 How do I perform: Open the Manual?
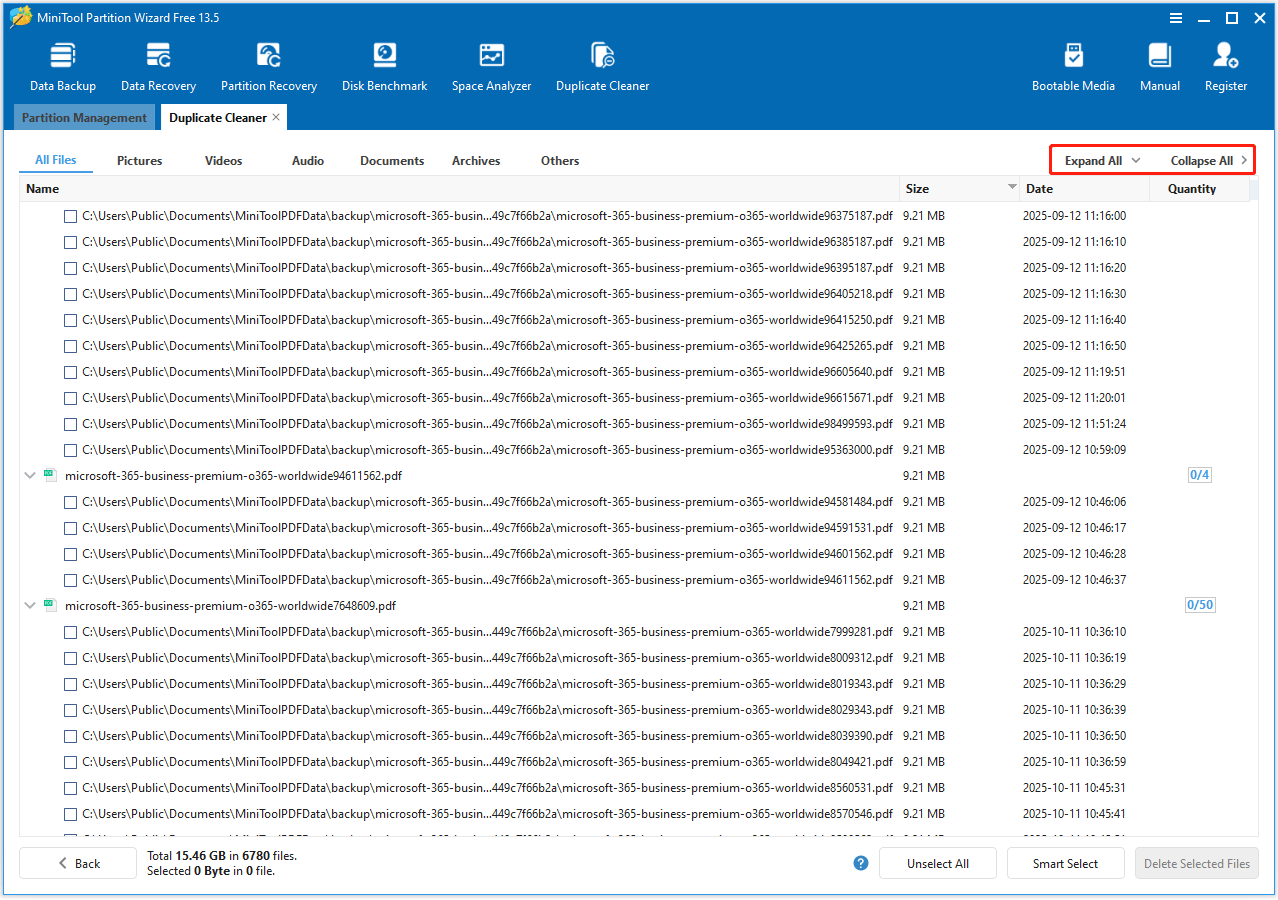pos(1159,63)
